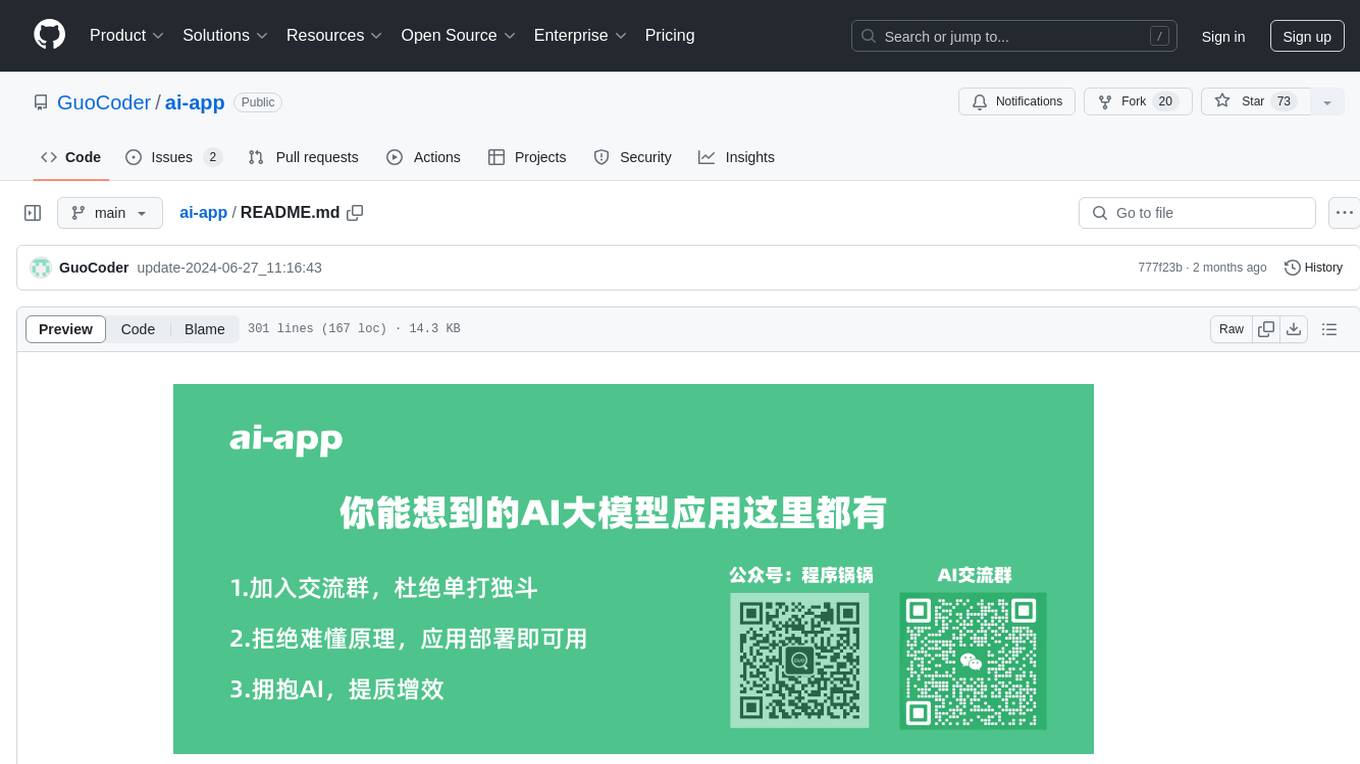Screen dimensions: 1360x764
Task: Open GuoCoder commit author link
Action: pos(94,268)
